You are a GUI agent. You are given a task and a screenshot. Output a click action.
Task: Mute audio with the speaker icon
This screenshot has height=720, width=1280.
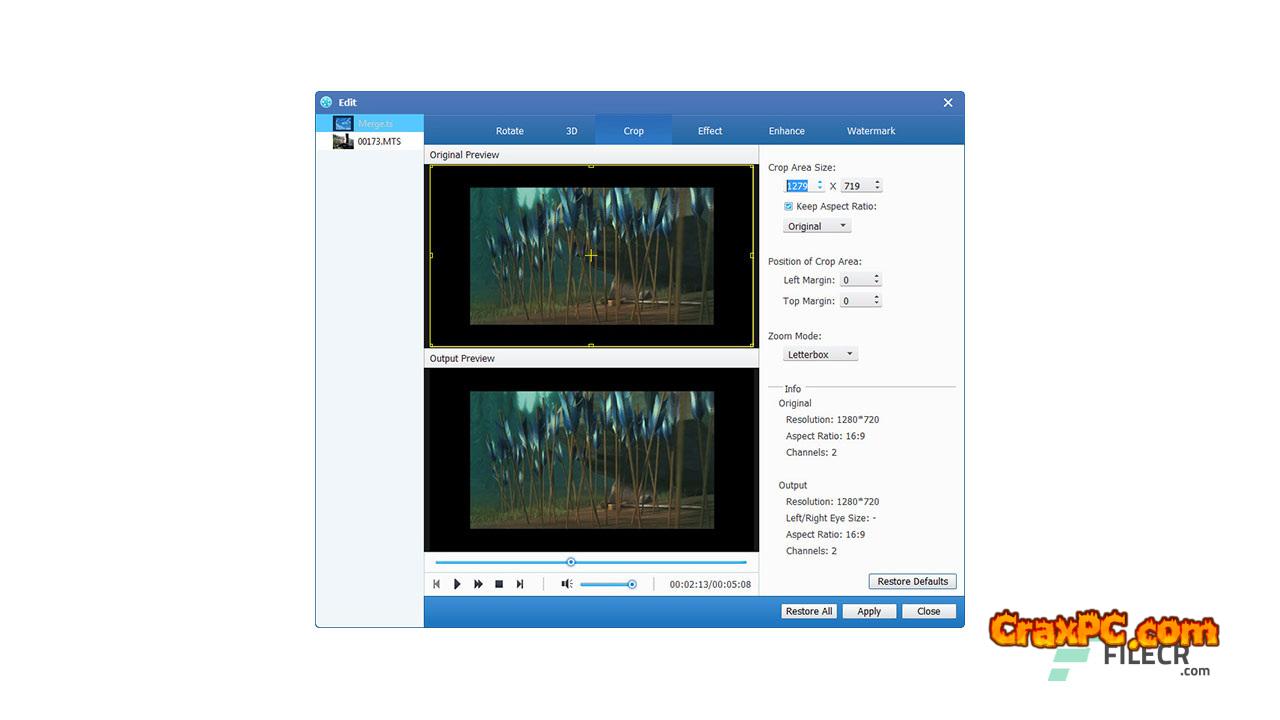tap(566, 584)
